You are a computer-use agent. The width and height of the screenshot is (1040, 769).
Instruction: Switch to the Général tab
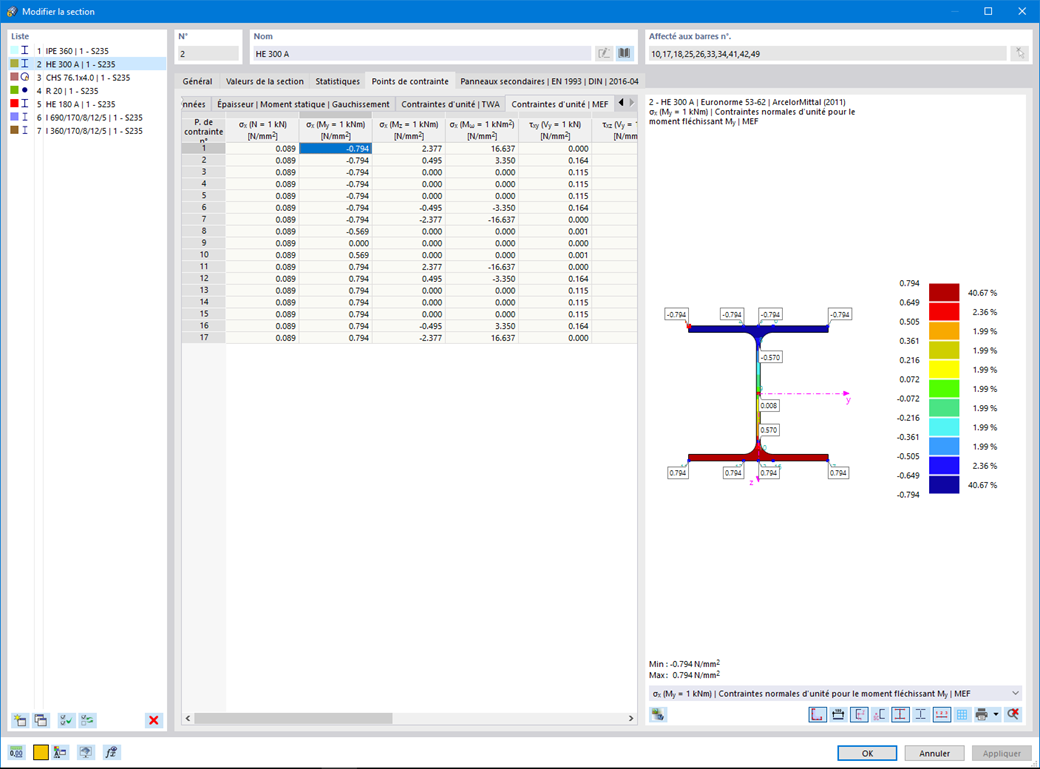(x=197, y=81)
